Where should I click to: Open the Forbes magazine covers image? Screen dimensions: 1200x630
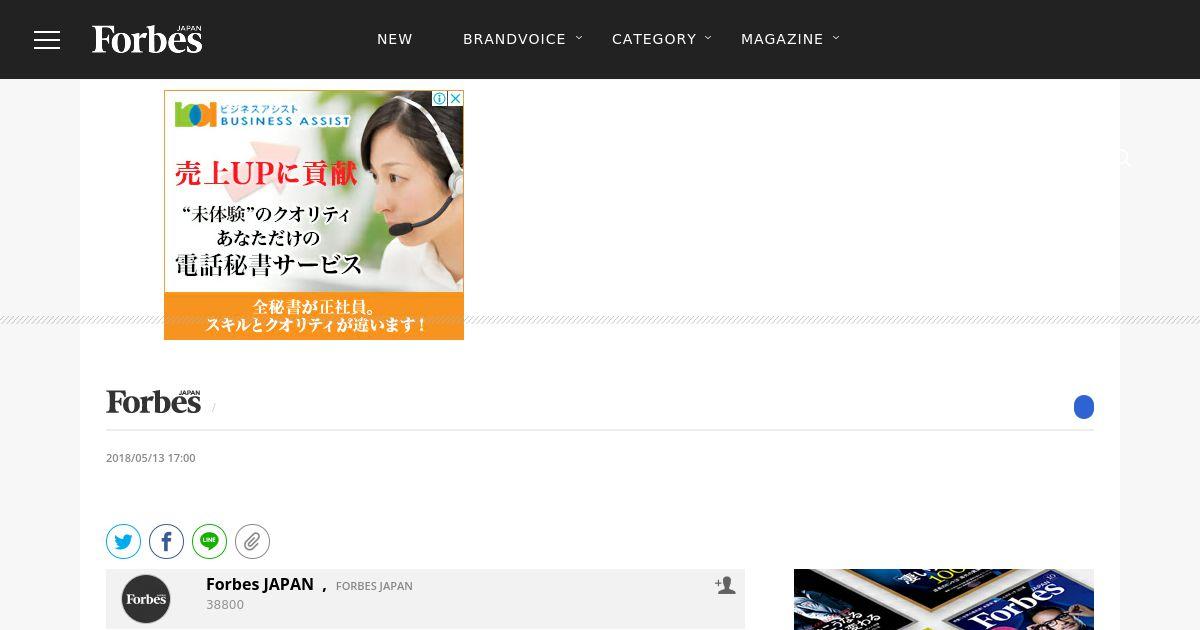(x=944, y=599)
